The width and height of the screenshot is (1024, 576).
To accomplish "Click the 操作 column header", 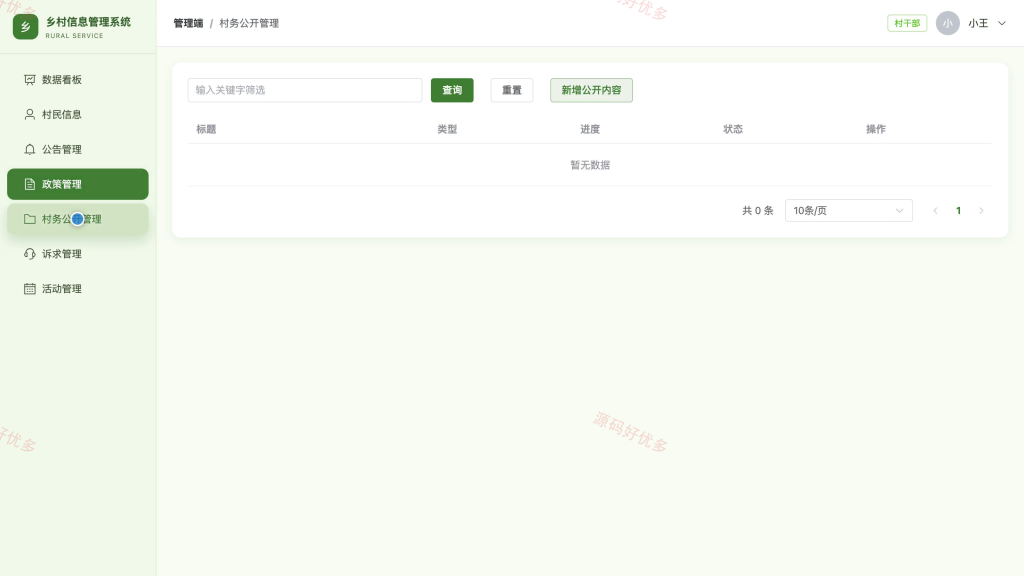I will (x=876, y=129).
